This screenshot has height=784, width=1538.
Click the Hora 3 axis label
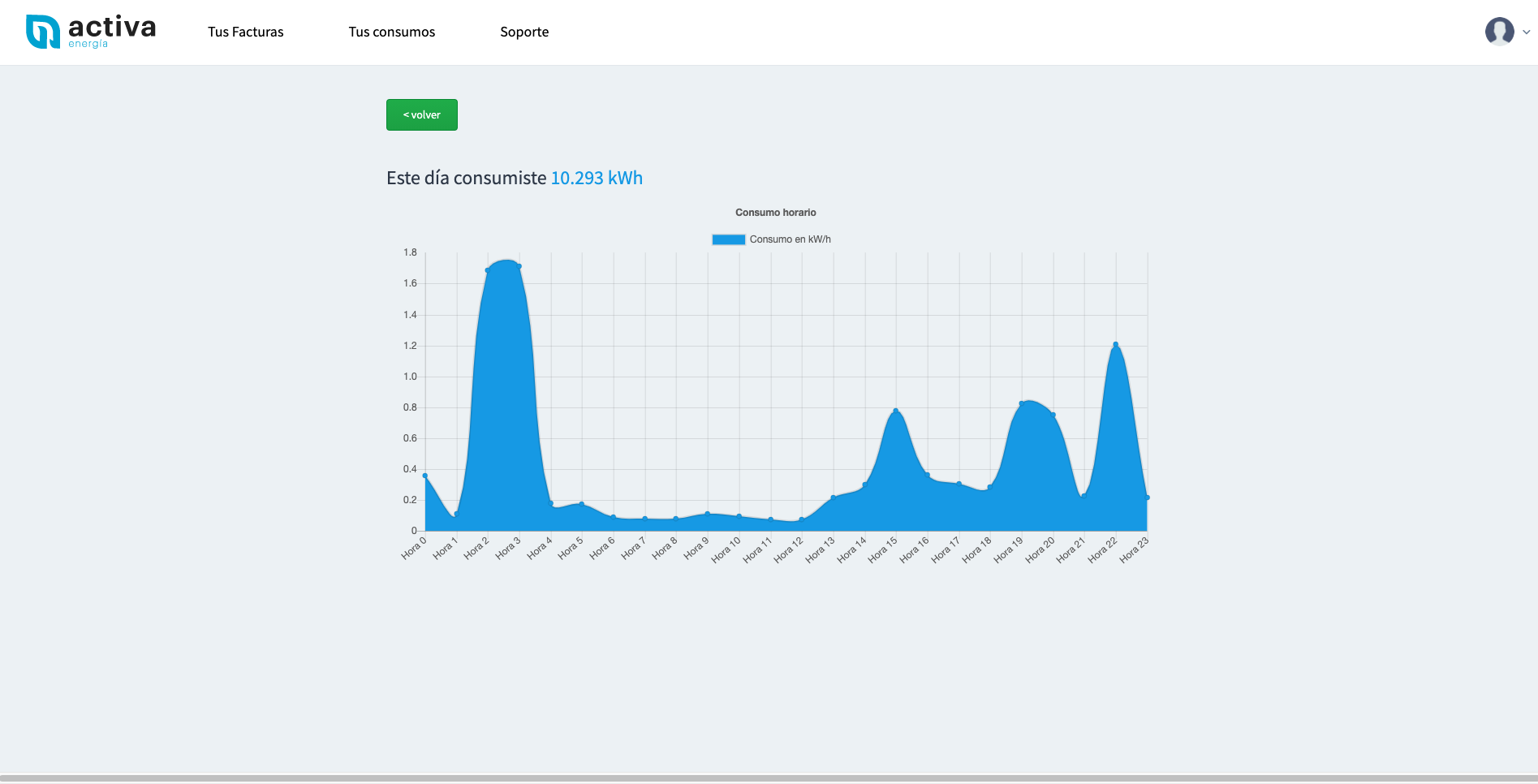pos(508,548)
